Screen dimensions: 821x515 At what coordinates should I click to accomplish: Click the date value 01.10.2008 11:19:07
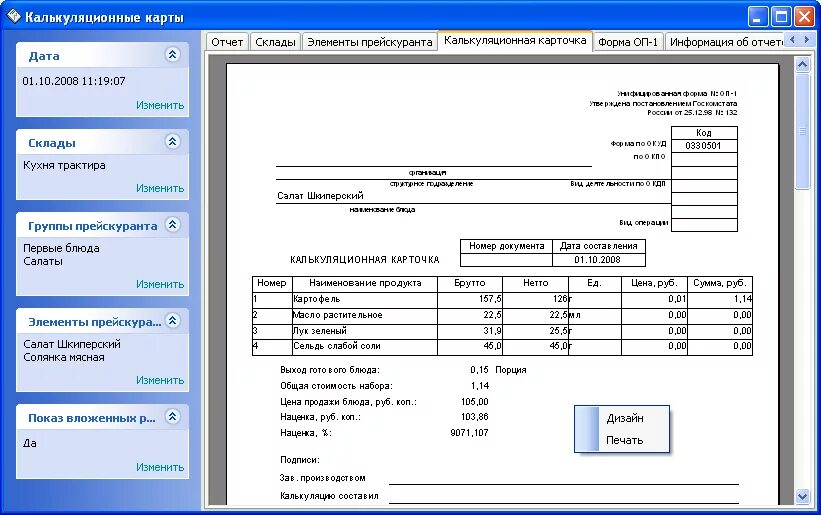pyautogui.click(x=74, y=81)
